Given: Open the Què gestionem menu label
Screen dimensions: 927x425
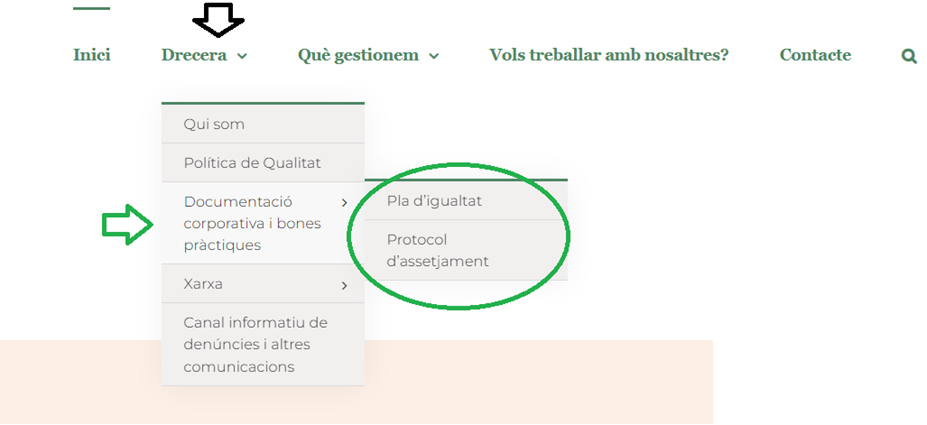Looking at the screenshot, I should (x=358, y=55).
